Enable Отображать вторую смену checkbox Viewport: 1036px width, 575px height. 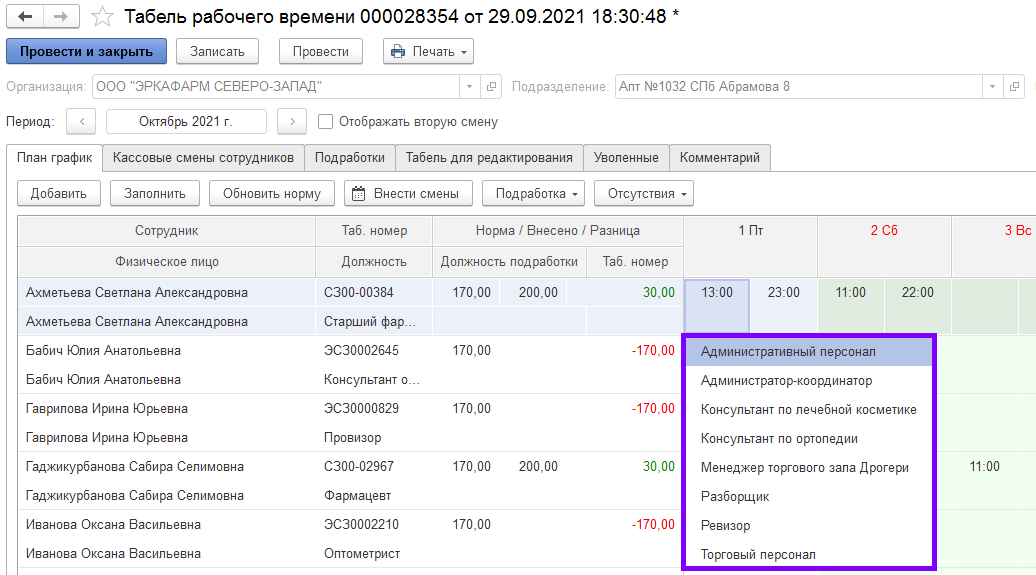[x=325, y=122]
